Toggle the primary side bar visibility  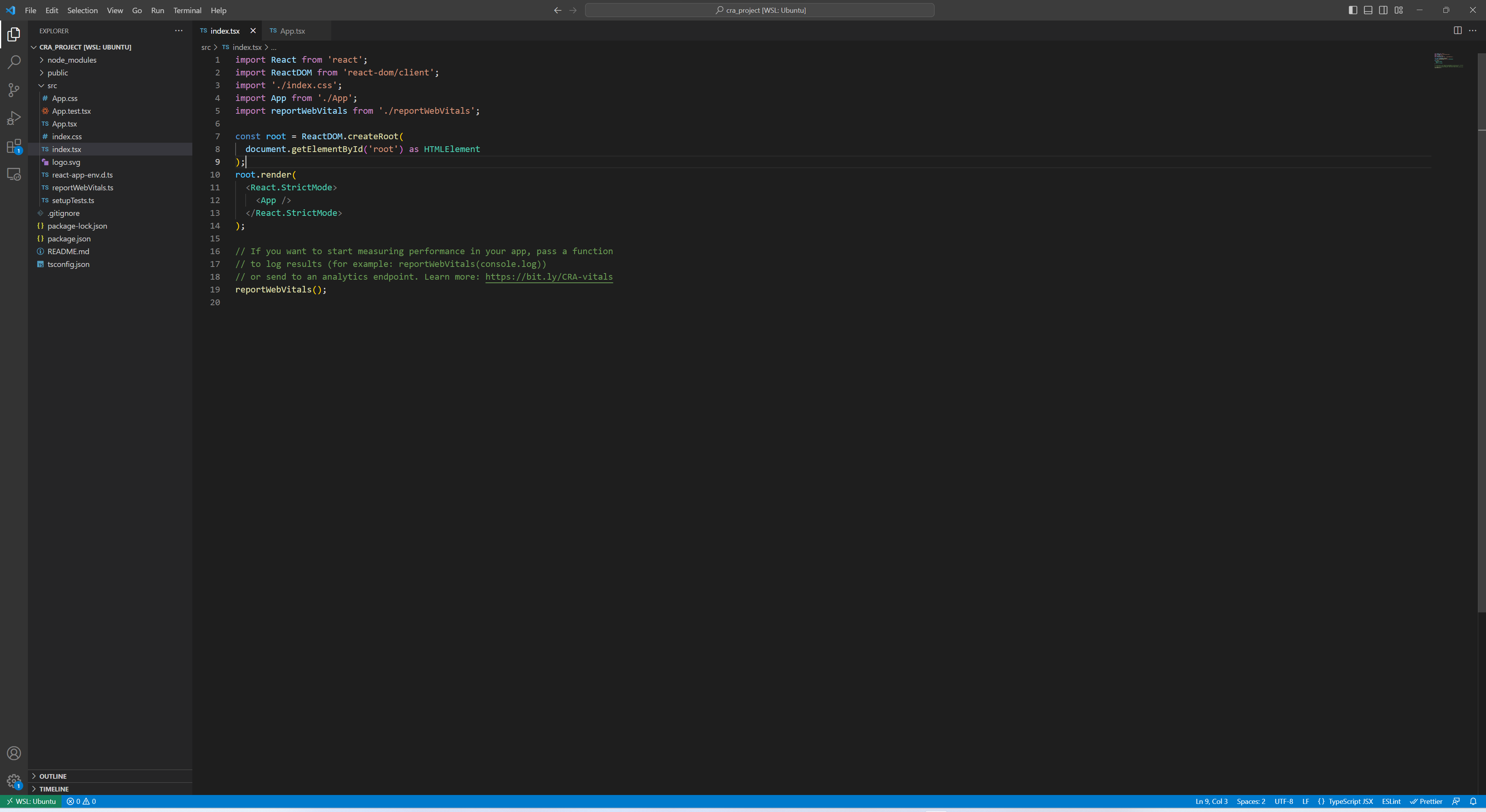[x=1353, y=10]
